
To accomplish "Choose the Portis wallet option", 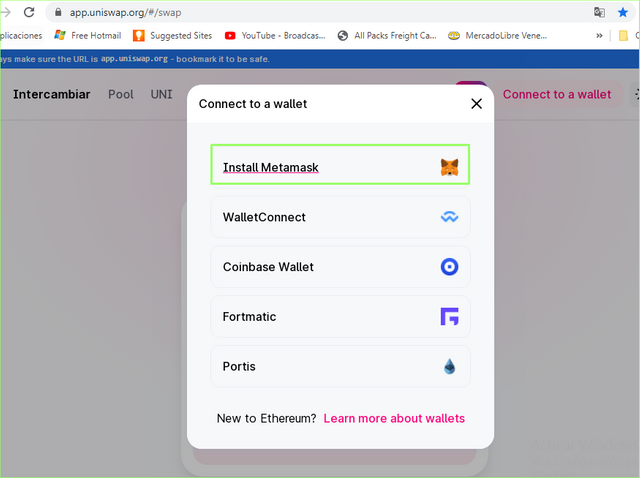I will coord(340,367).
